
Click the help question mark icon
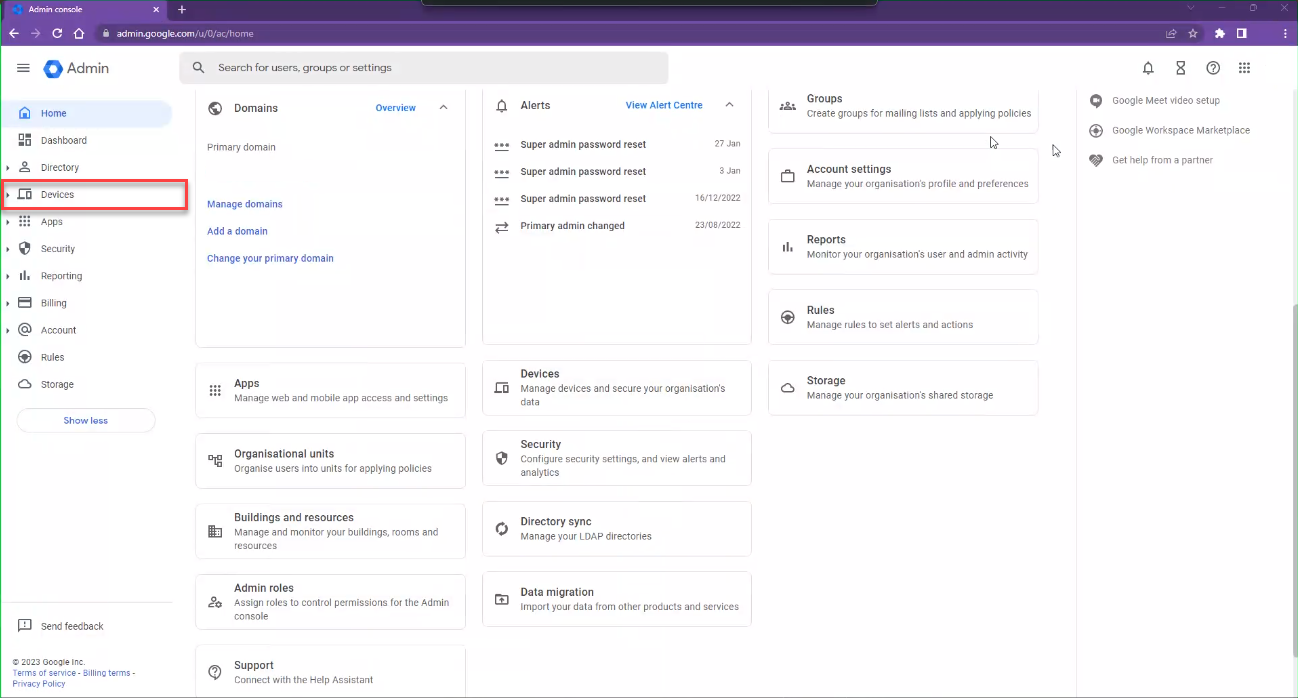point(1212,68)
